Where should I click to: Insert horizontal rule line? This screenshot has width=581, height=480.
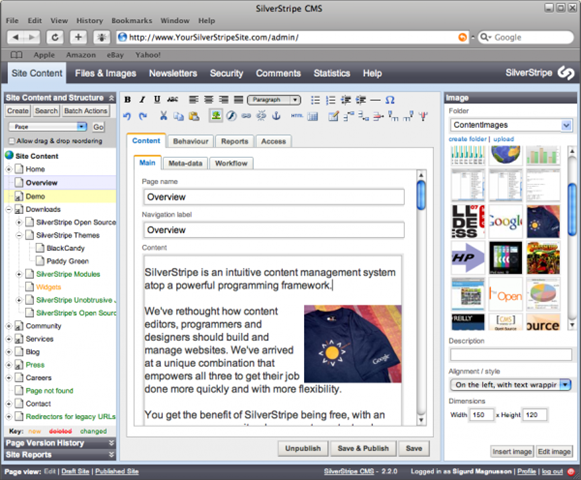tap(375, 100)
